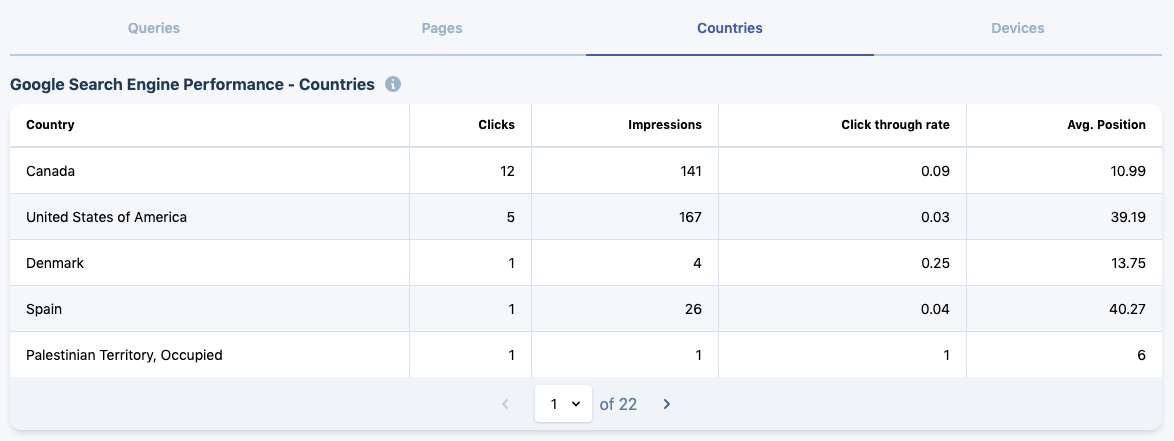Switch to the Queries tab
The width and height of the screenshot is (1174, 441).
point(154,28)
